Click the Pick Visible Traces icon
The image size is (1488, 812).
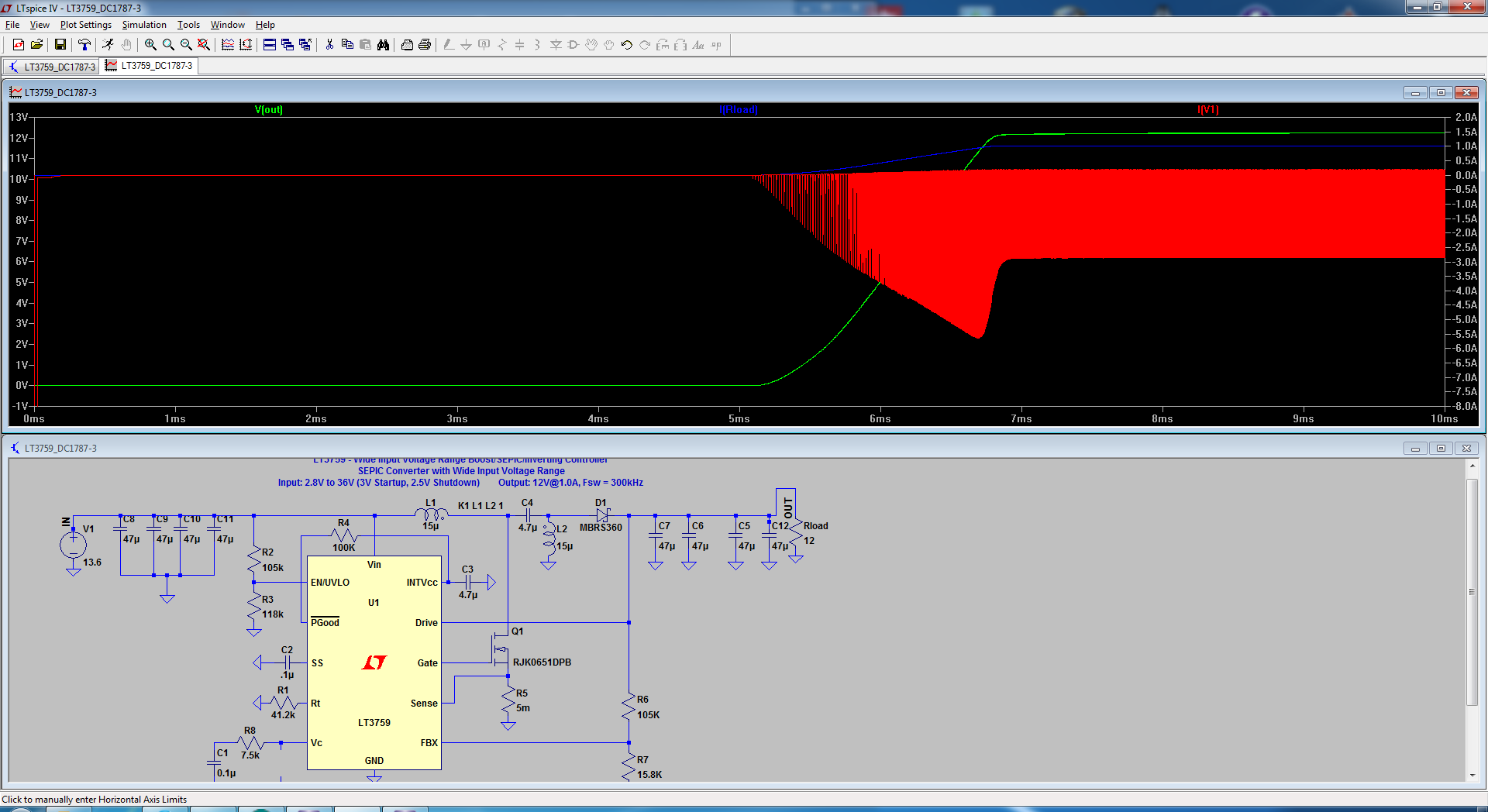coord(228,45)
